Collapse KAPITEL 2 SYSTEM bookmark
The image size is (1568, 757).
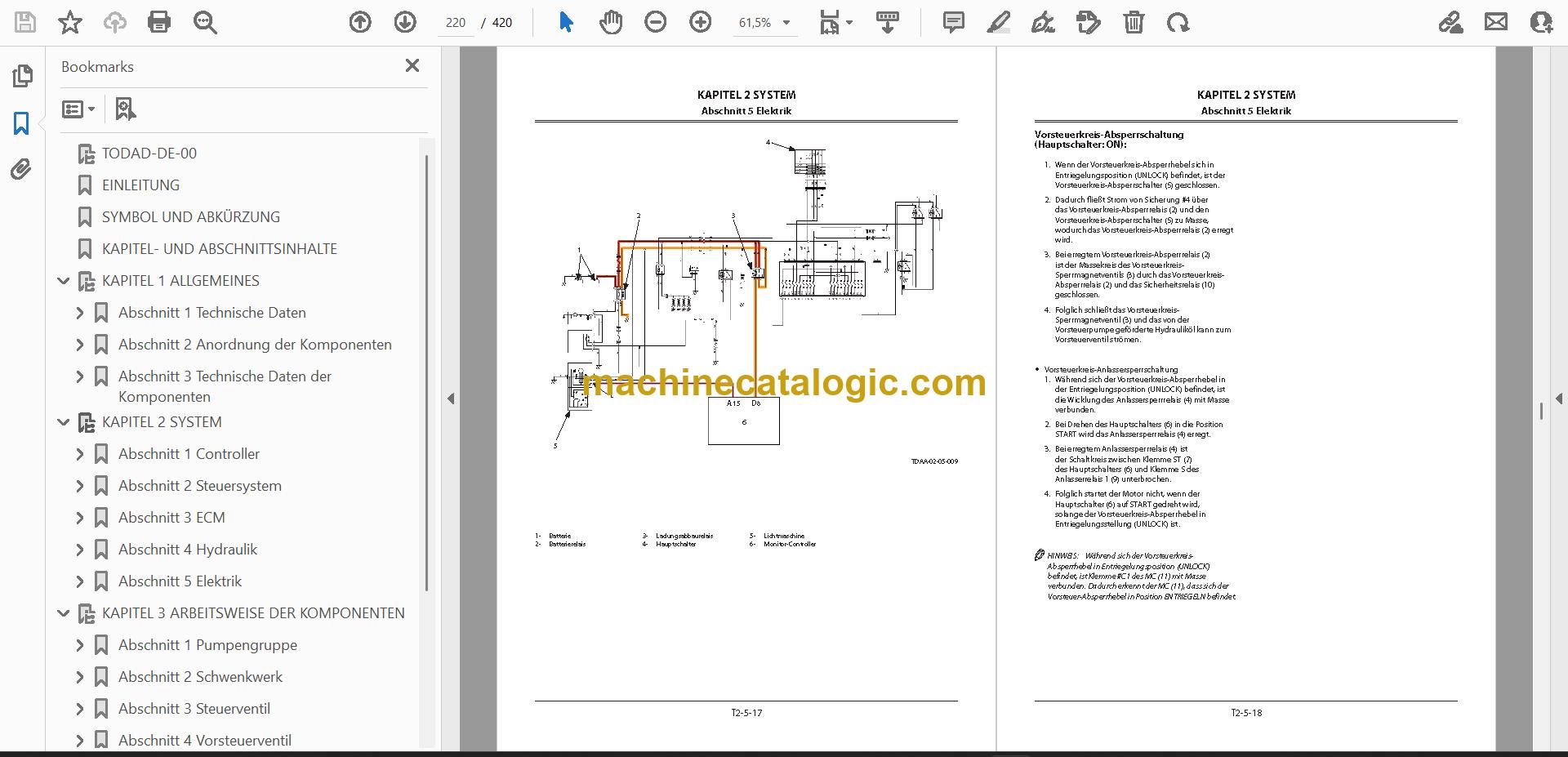63,422
